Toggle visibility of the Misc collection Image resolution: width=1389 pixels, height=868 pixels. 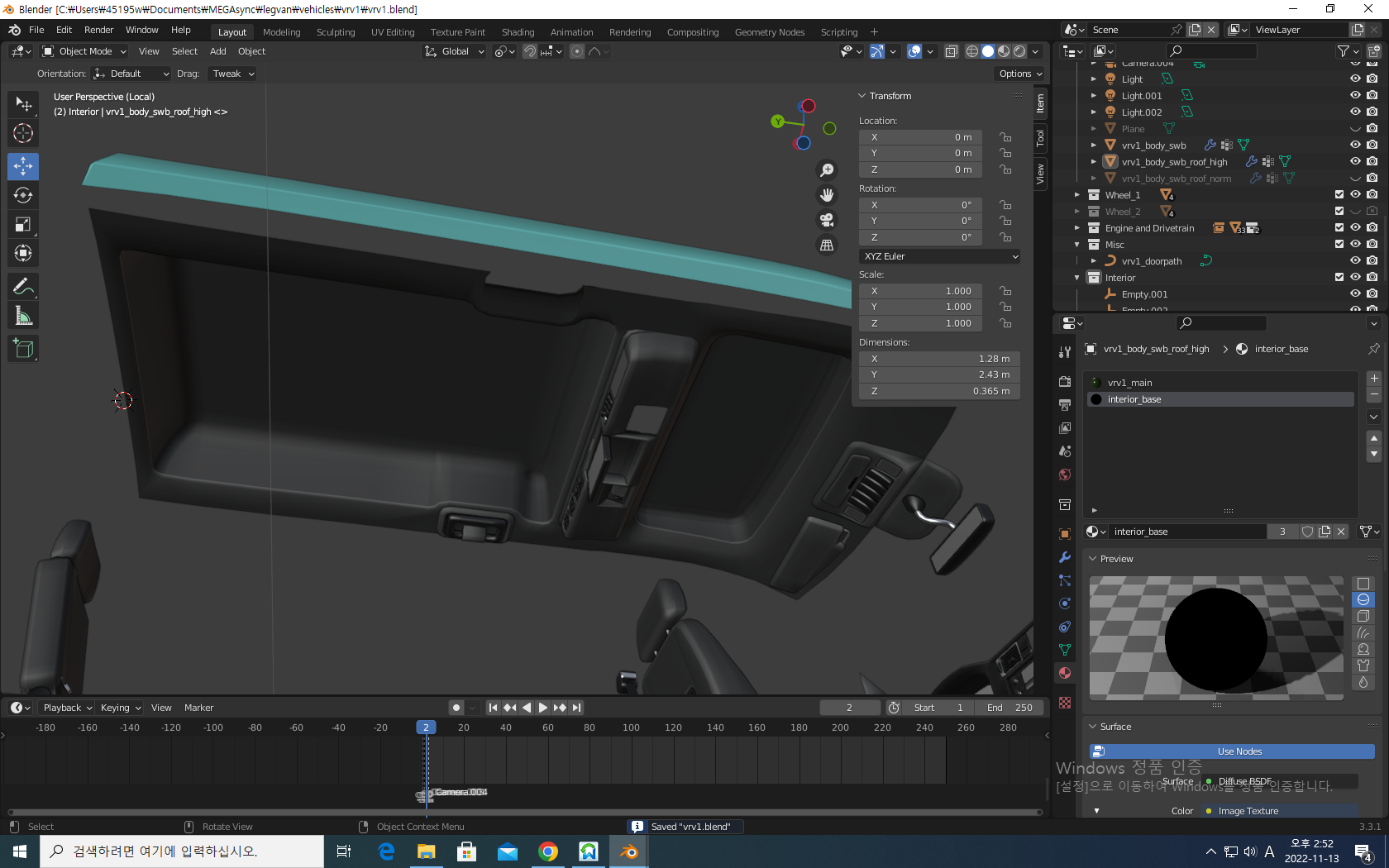pyautogui.click(x=1355, y=245)
